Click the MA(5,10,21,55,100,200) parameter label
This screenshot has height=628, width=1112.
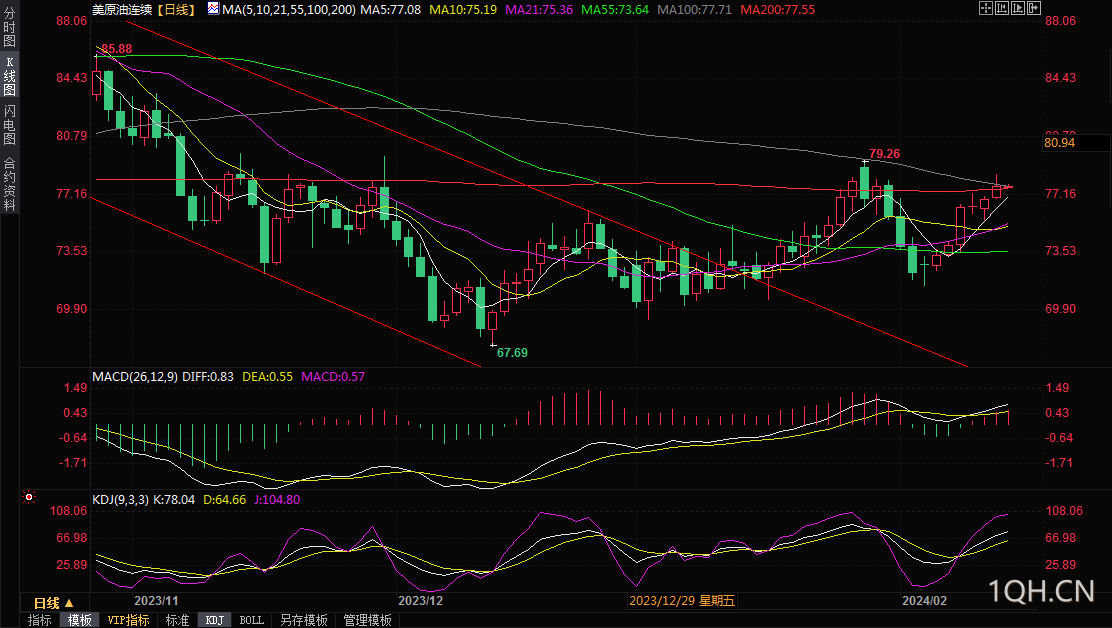coord(289,9)
